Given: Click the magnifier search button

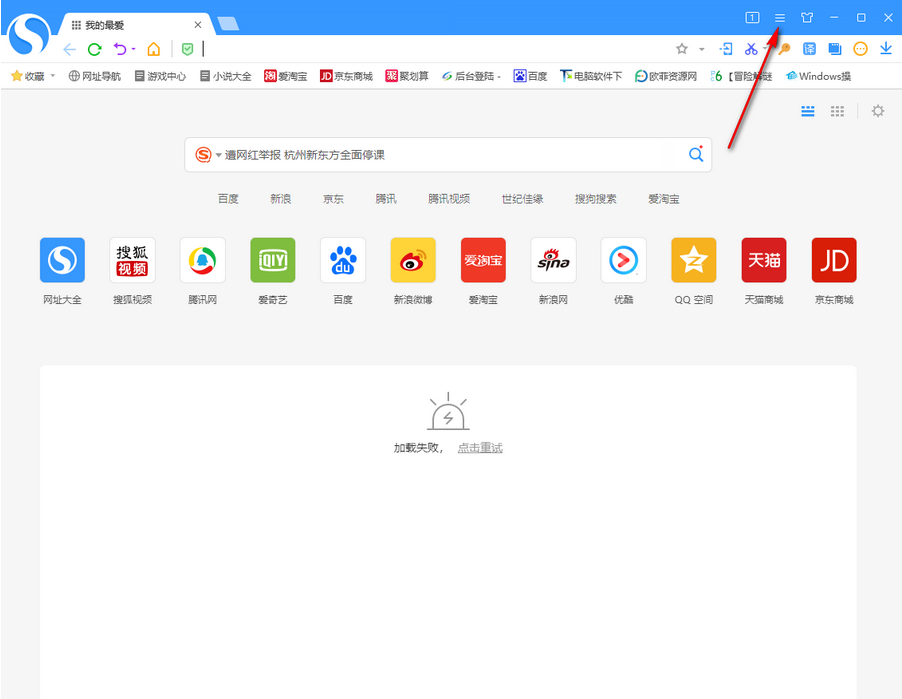Looking at the screenshot, I should point(696,154).
